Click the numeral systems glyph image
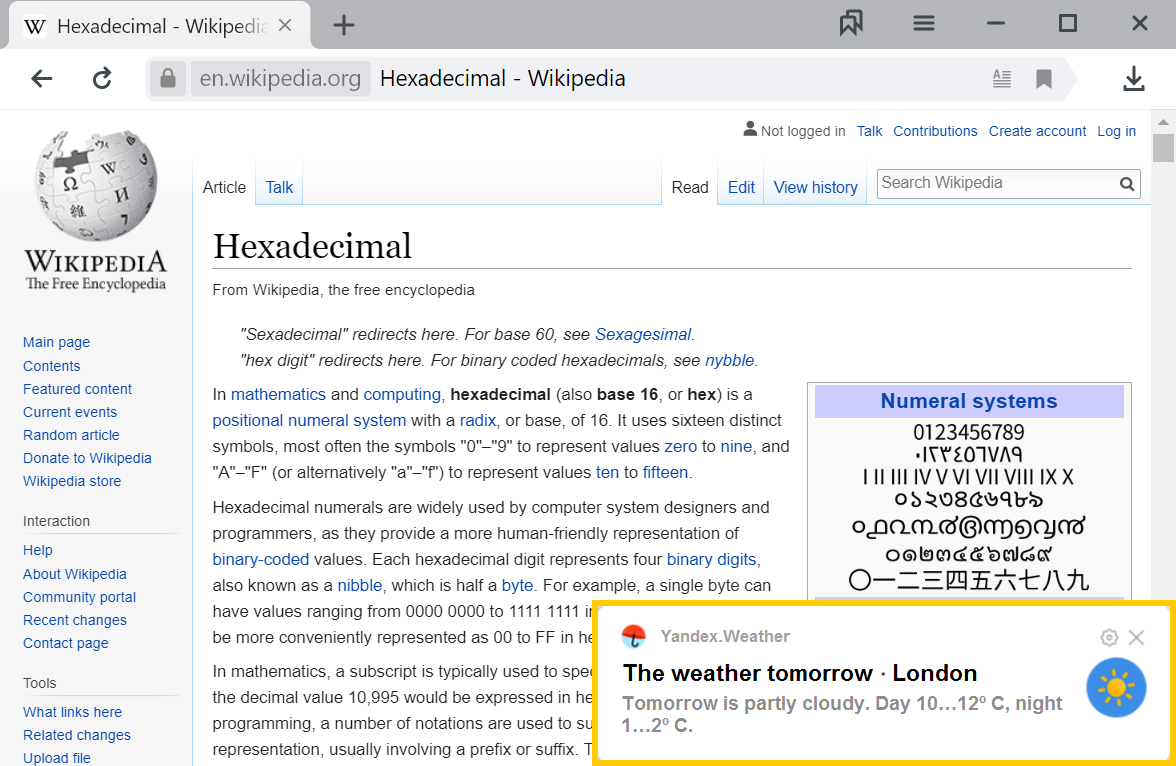This screenshot has width=1176, height=766. tap(968, 508)
